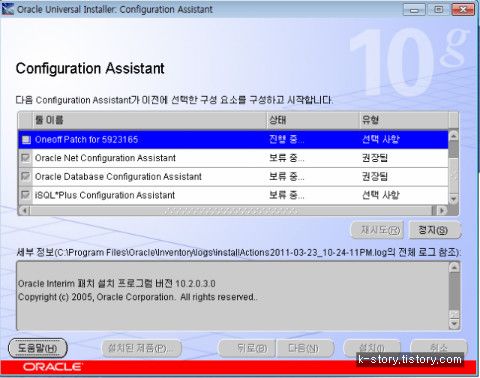Select Oracle Database Configuration Assistant row
This screenshot has height=378, width=480.
(233, 177)
